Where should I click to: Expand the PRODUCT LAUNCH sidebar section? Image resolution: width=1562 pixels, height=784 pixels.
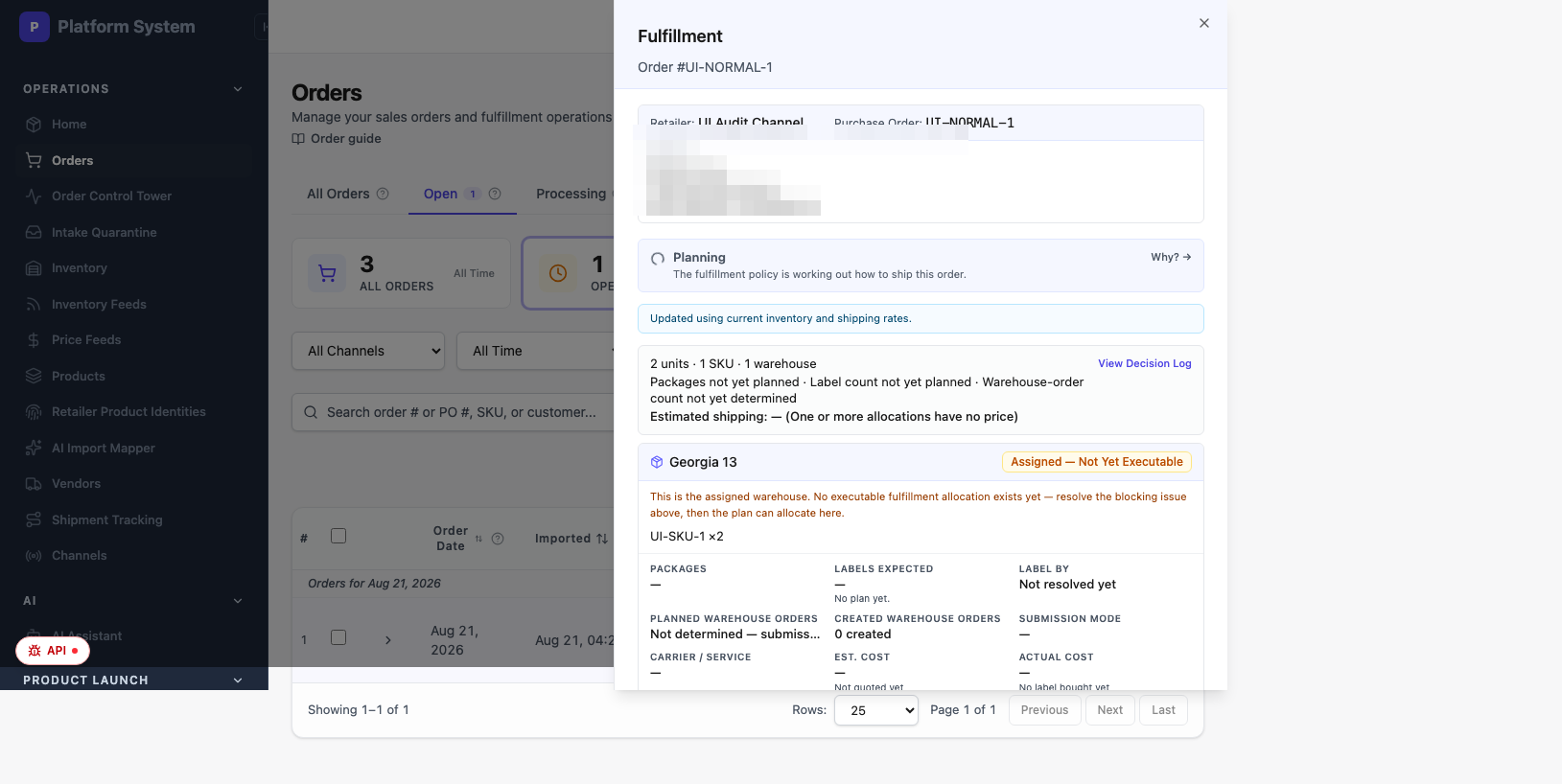pos(238,680)
